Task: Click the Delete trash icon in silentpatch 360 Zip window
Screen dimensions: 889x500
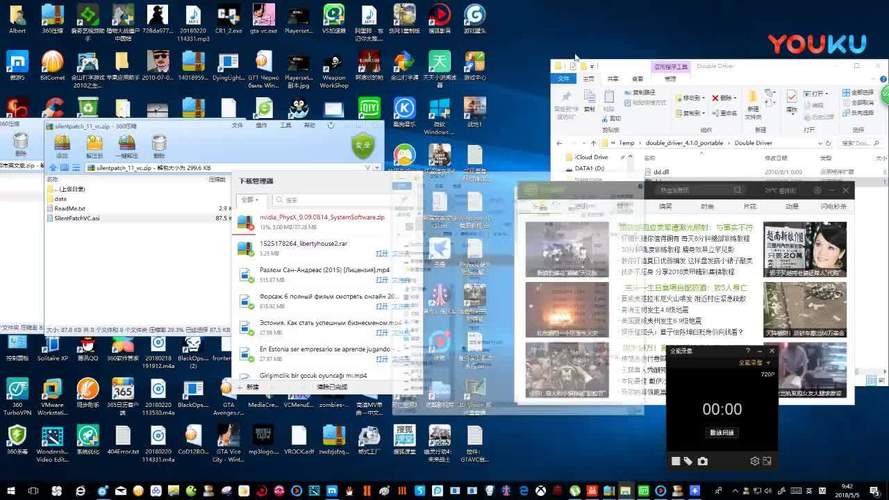Action: [x=159, y=147]
